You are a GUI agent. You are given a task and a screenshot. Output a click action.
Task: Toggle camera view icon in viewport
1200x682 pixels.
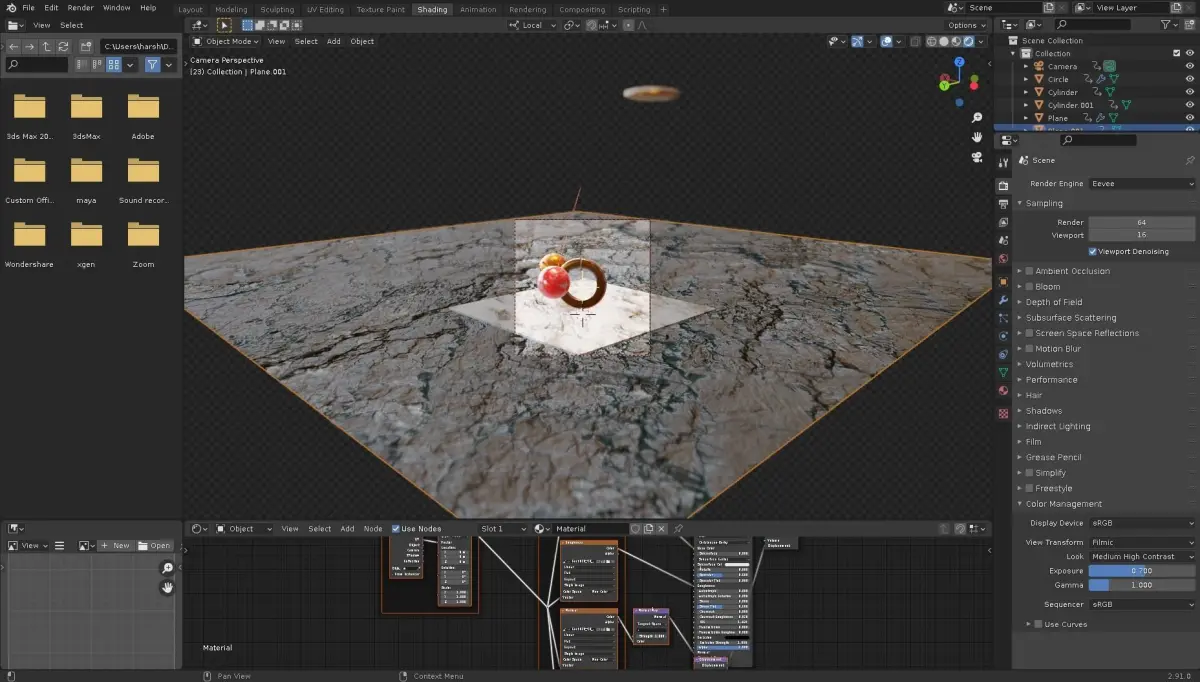[976, 157]
